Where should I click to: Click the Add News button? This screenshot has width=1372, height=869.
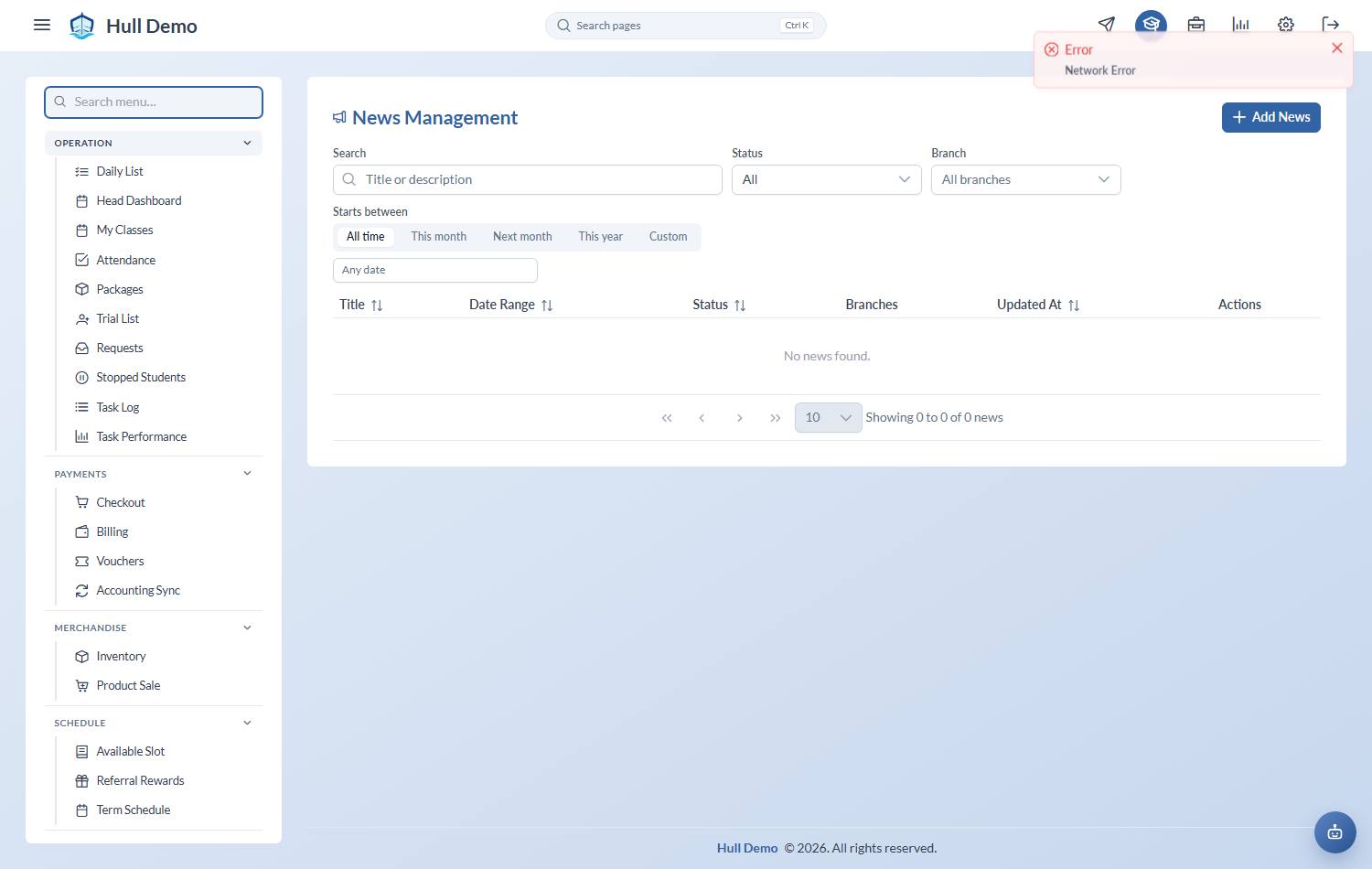(1270, 117)
